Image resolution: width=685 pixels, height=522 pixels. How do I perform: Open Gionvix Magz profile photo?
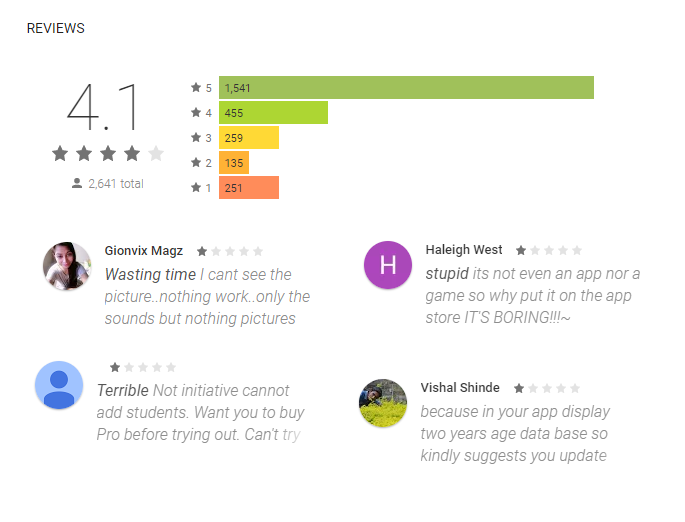coord(67,266)
